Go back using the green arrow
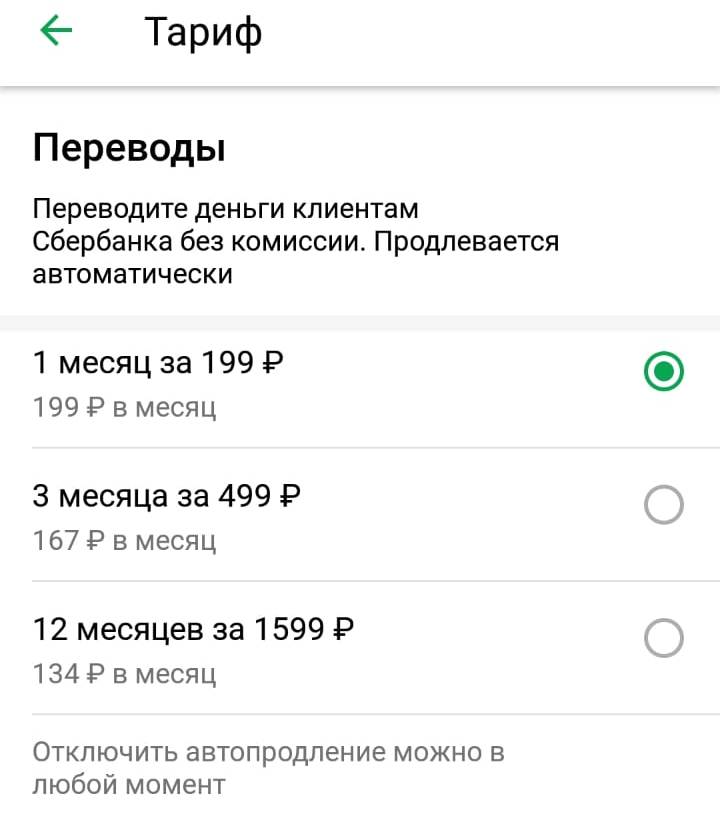Image resolution: width=720 pixels, height=822 pixels. pyautogui.click(x=56, y=30)
